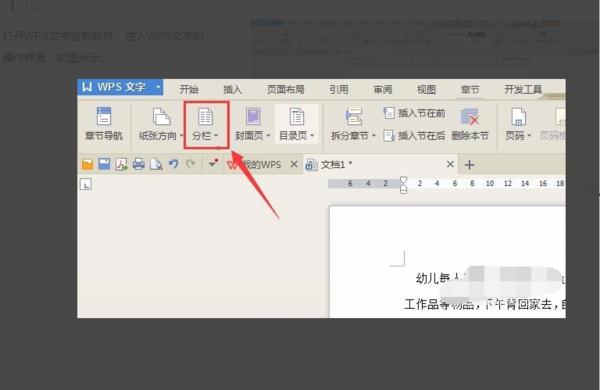Click the 目录页 table of contents icon
This screenshot has height=390, width=600.
(x=297, y=116)
